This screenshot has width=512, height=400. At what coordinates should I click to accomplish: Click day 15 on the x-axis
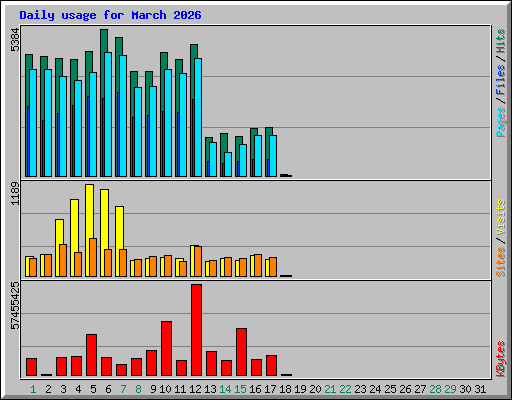point(240,389)
